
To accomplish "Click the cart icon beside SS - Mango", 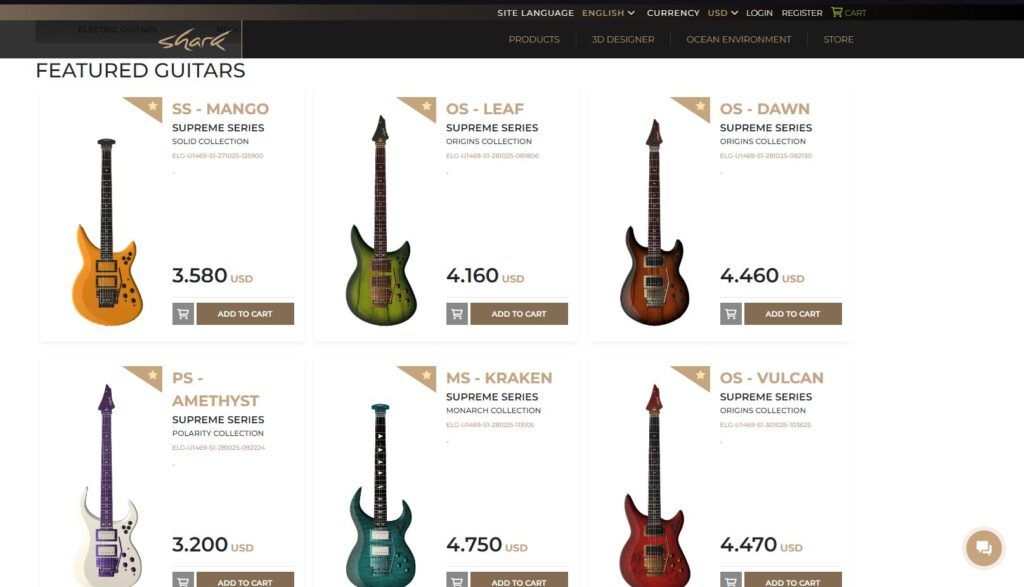I will pyautogui.click(x=183, y=314).
